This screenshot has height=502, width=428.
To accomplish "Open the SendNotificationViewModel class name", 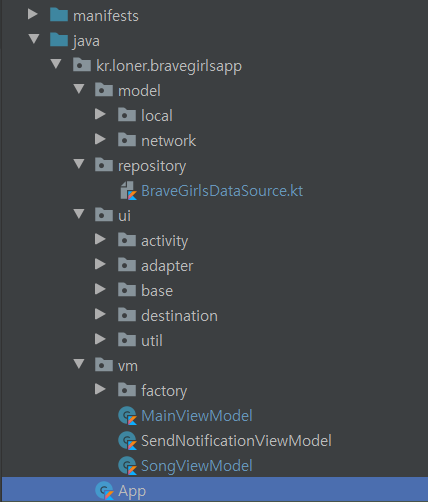I will click(x=236, y=441).
